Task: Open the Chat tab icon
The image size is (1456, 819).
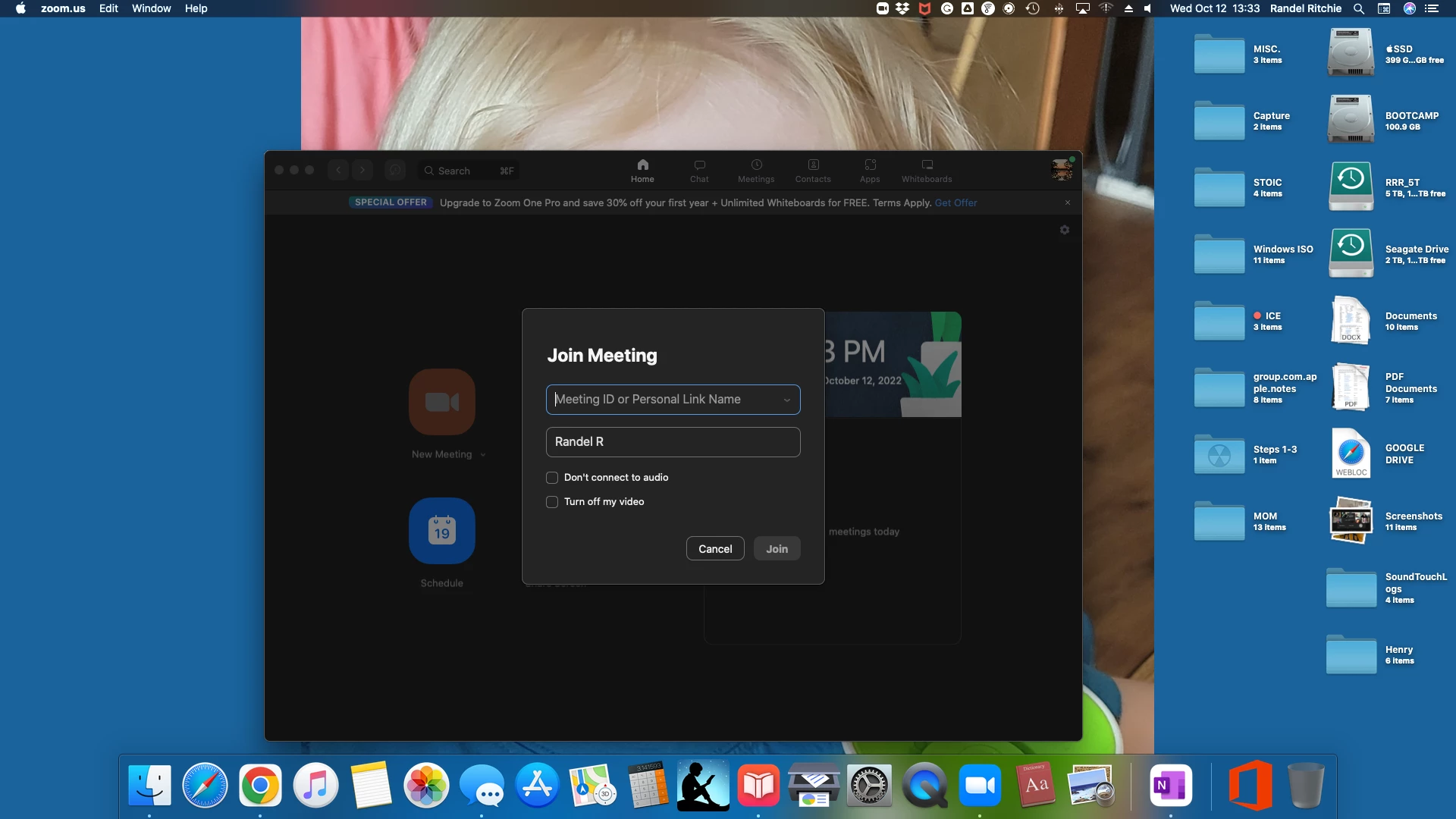Action: [699, 165]
